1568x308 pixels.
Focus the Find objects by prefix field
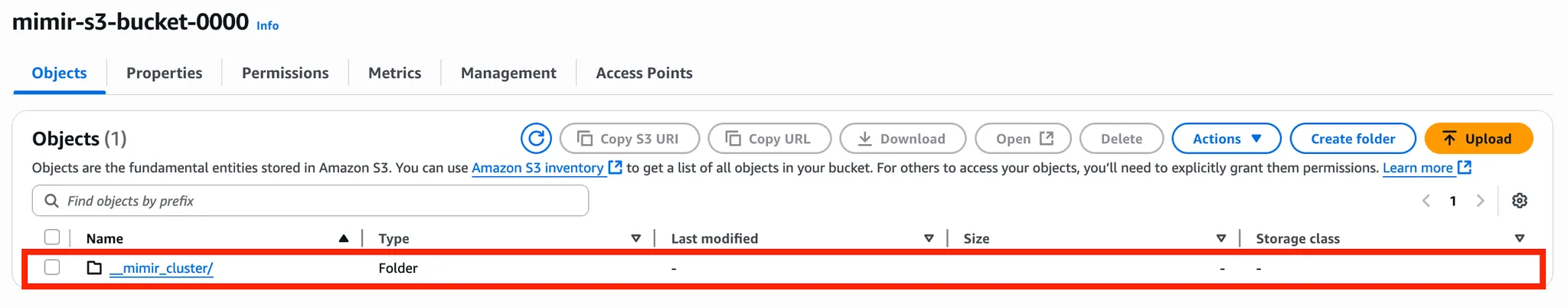point(322,201)
